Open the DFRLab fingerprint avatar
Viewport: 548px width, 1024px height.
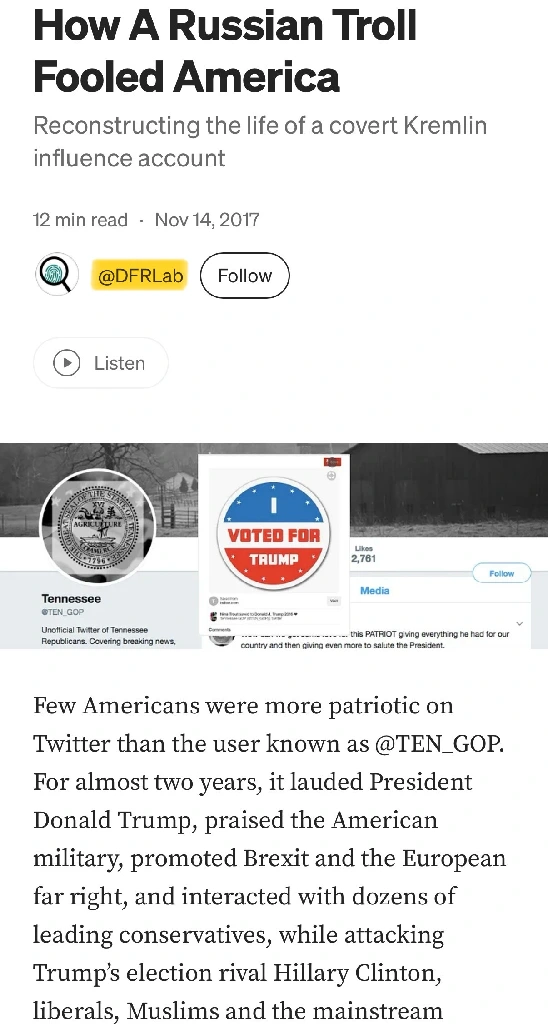pos(57,274)
